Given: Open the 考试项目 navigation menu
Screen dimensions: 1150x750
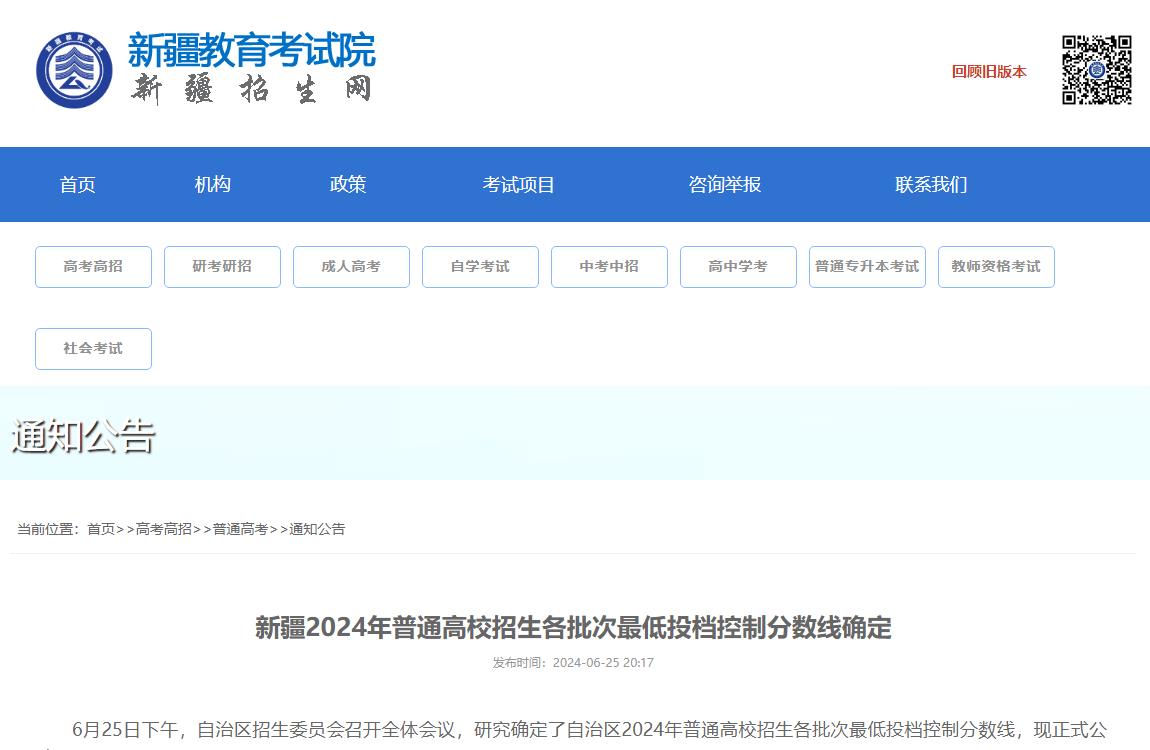Looking at the screenshot, I should click(x=519, y=184).
